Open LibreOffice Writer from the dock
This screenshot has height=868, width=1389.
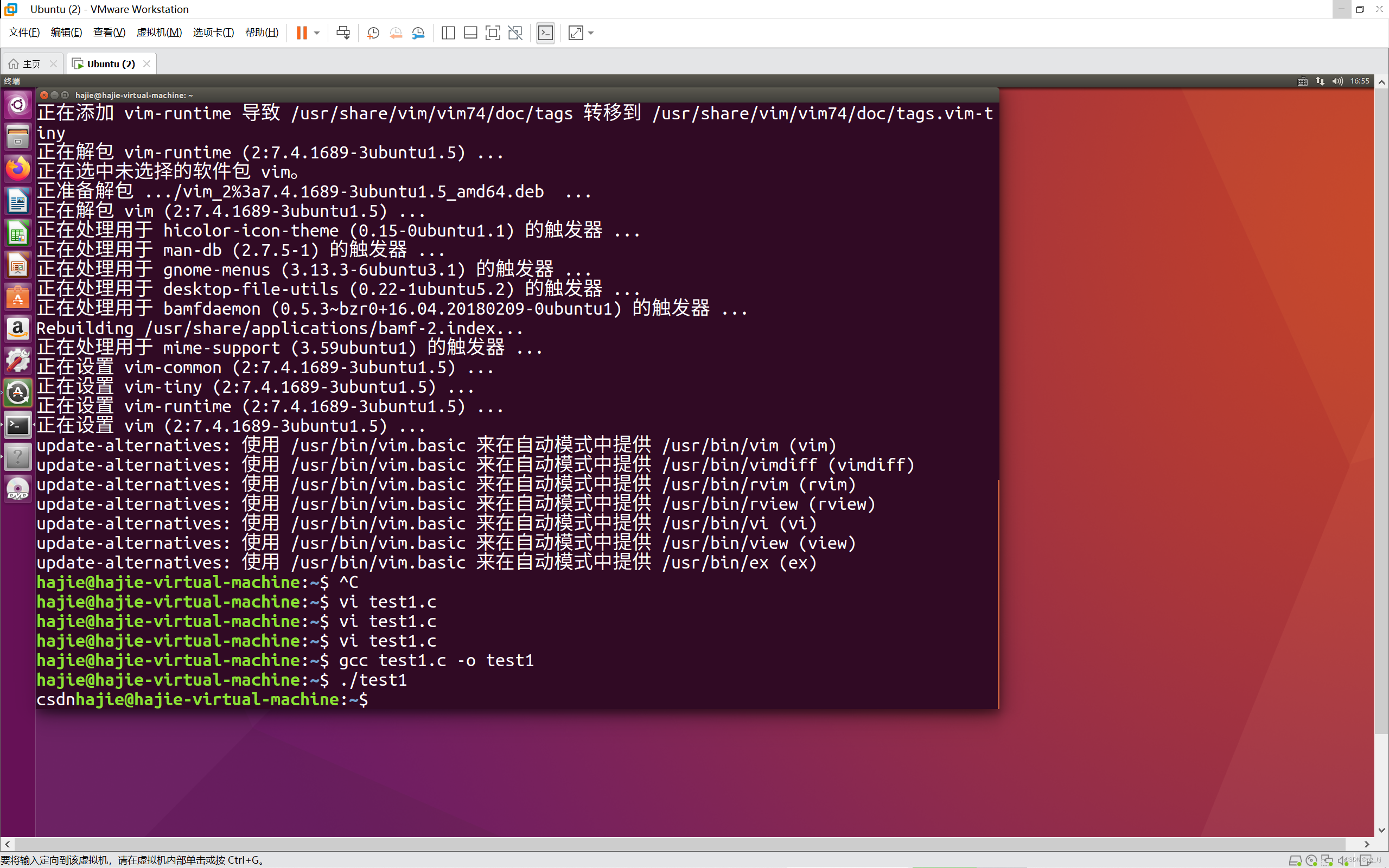click(x=18, y=201)
